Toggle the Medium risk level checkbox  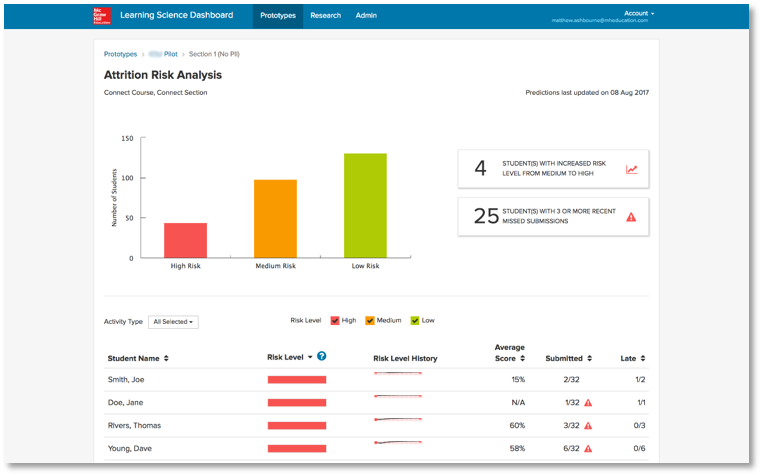370,321
